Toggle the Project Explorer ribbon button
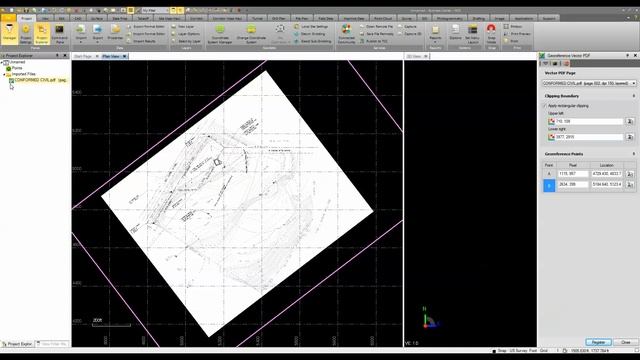The image size is (640, 360). tap(42, 33)
